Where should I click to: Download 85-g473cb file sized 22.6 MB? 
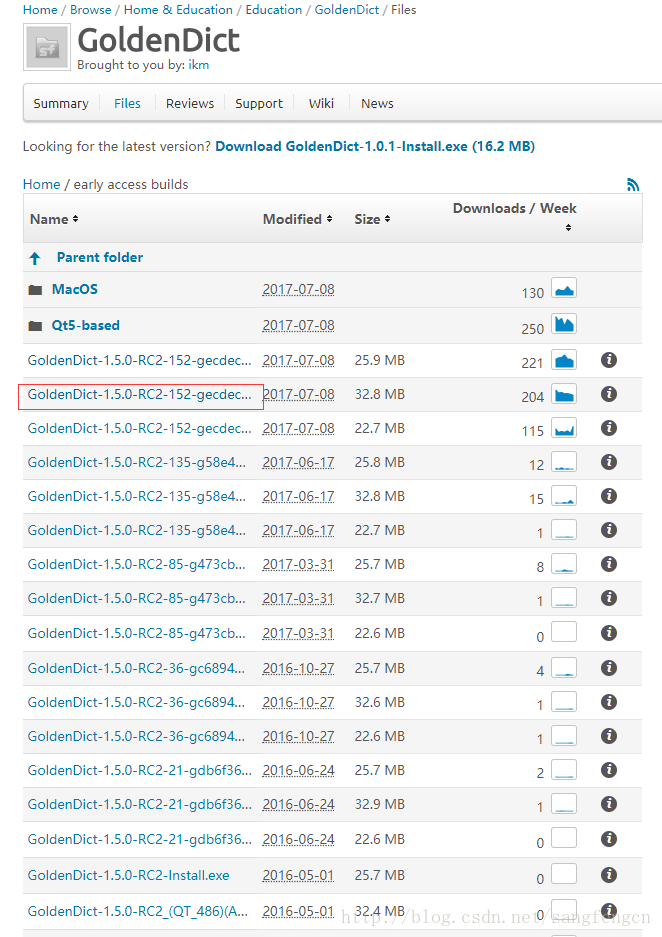[136, 633]
